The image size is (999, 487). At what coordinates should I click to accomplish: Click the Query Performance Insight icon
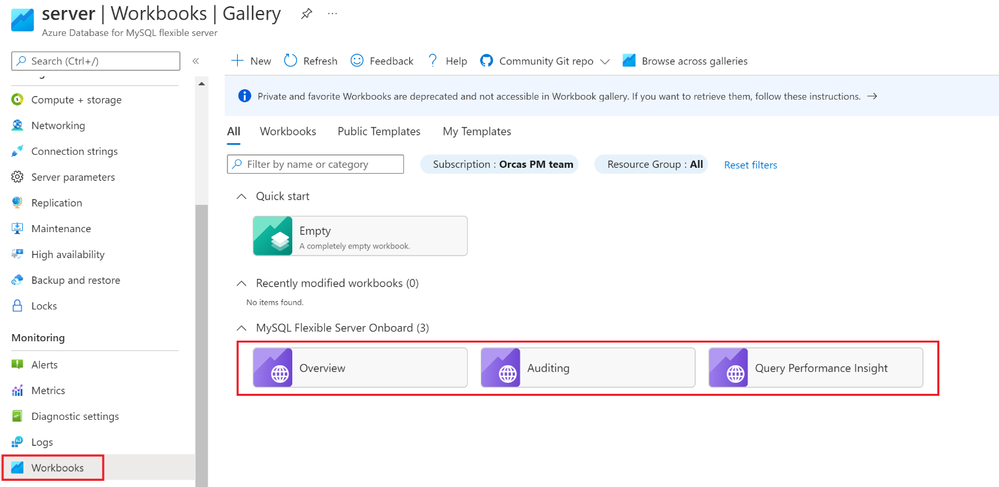(x=729, y=368)
